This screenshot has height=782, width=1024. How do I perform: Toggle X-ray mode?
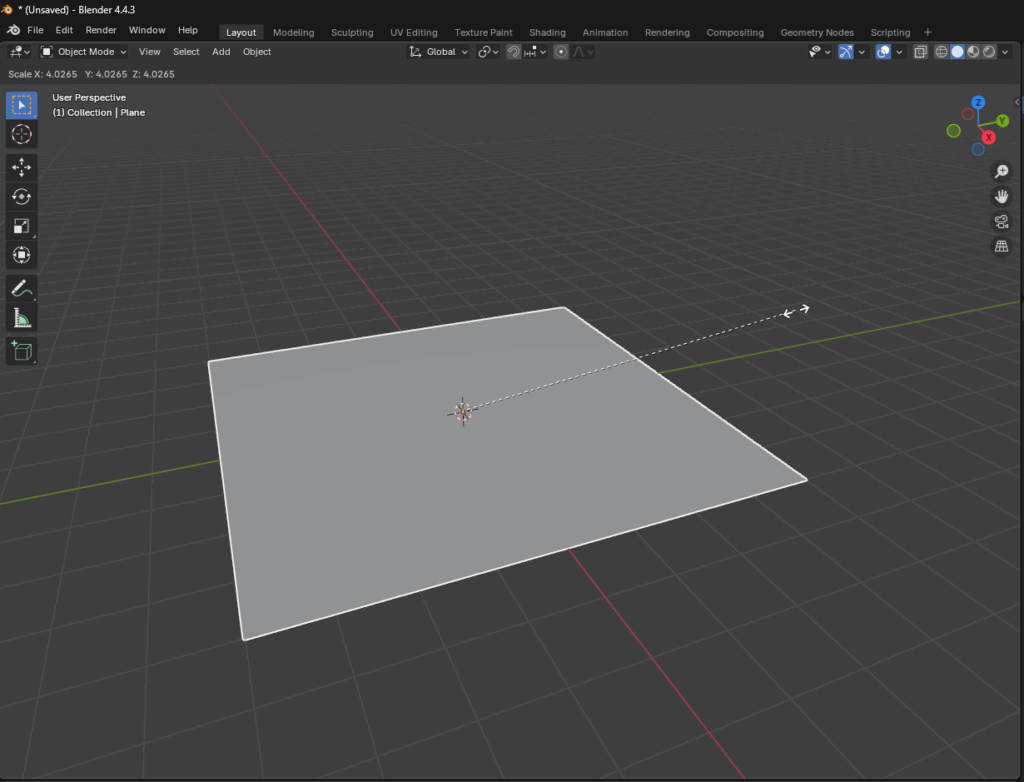tap(920, 52)
